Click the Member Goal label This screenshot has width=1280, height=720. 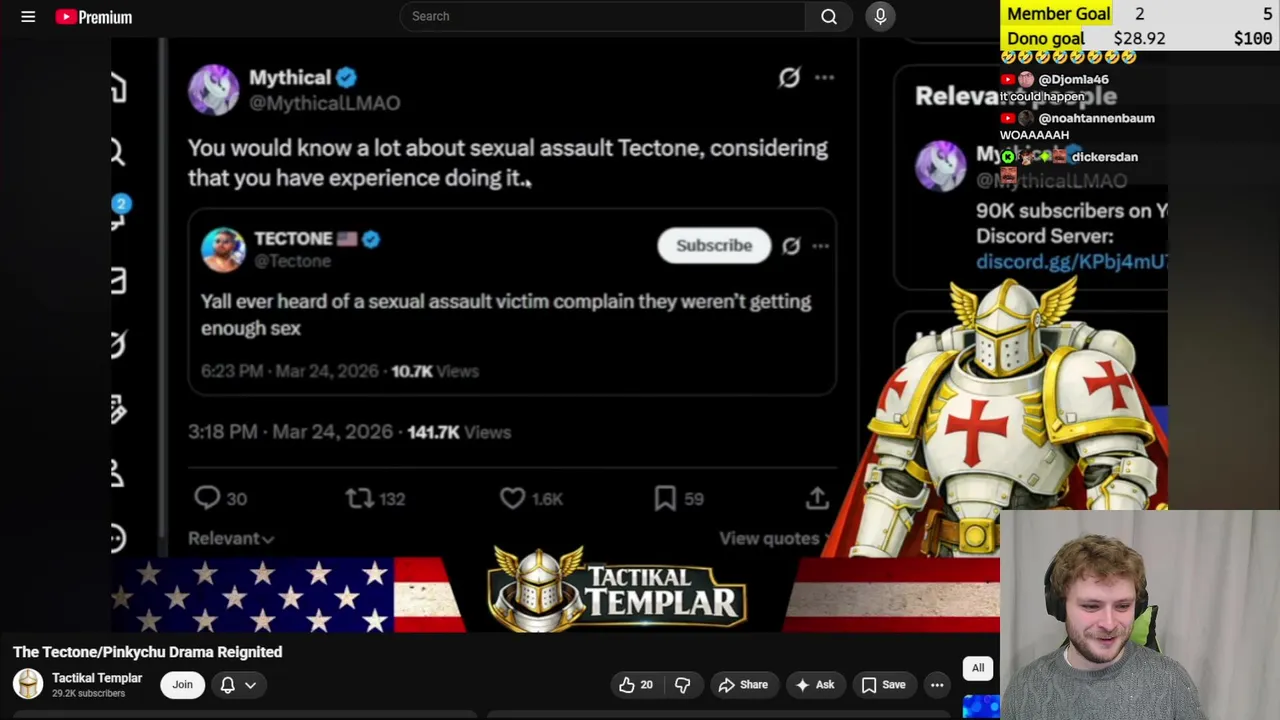click(x=1058, y=14)
